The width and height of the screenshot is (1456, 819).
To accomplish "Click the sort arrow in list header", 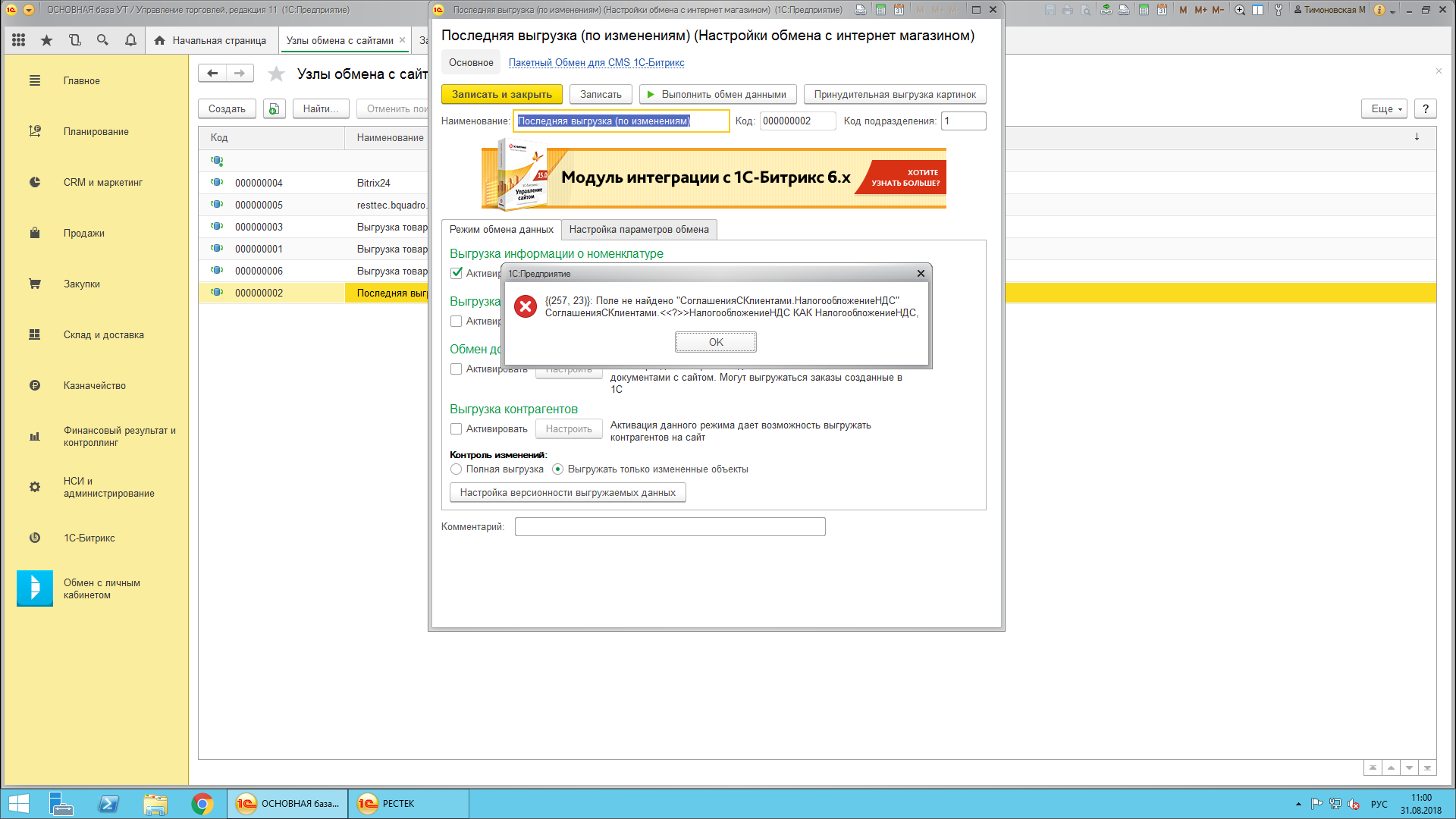I will [1416, 137].
